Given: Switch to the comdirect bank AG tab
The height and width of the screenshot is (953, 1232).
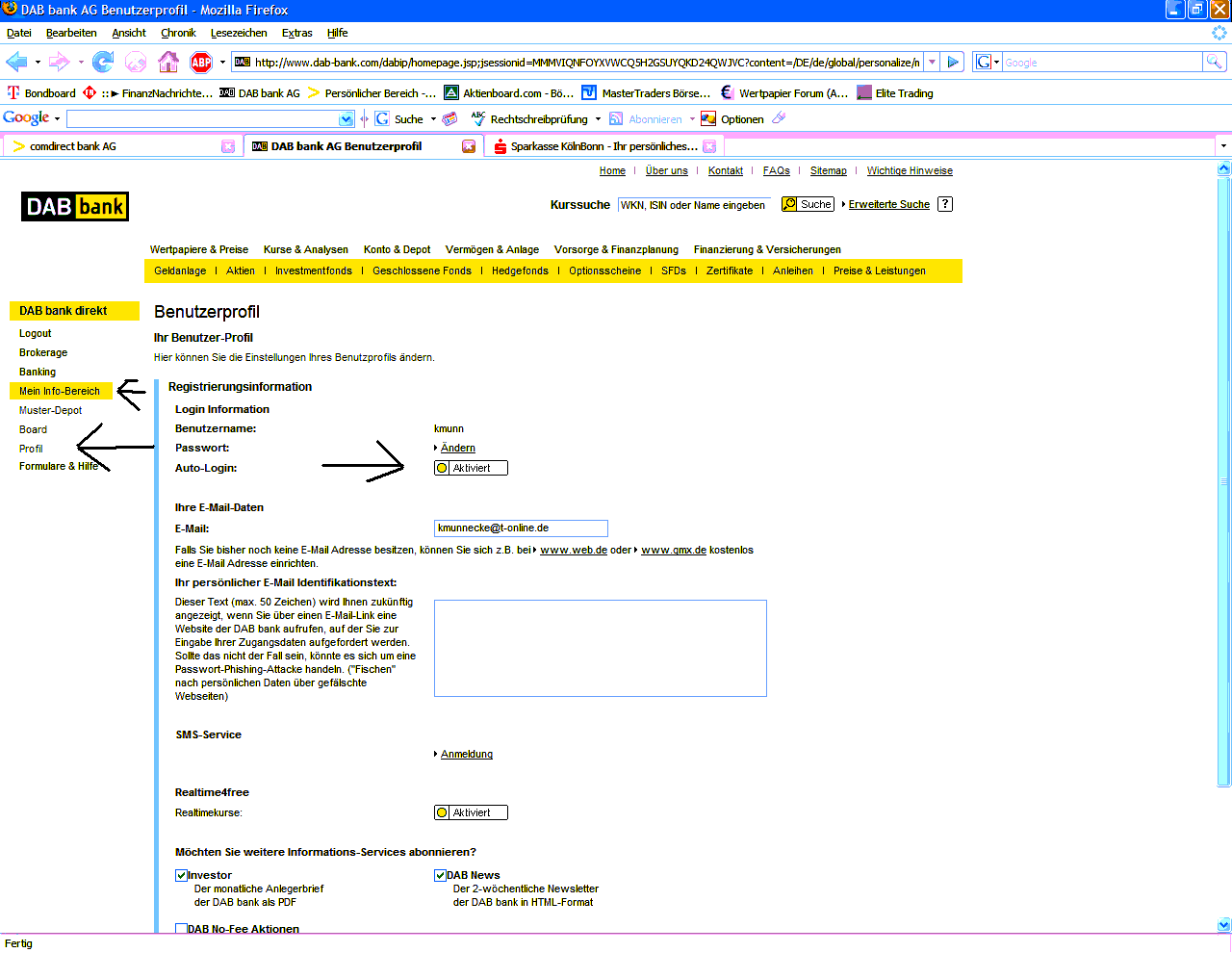Looking at the screenshot, I should pyautogui.click(x=121, y=146).
